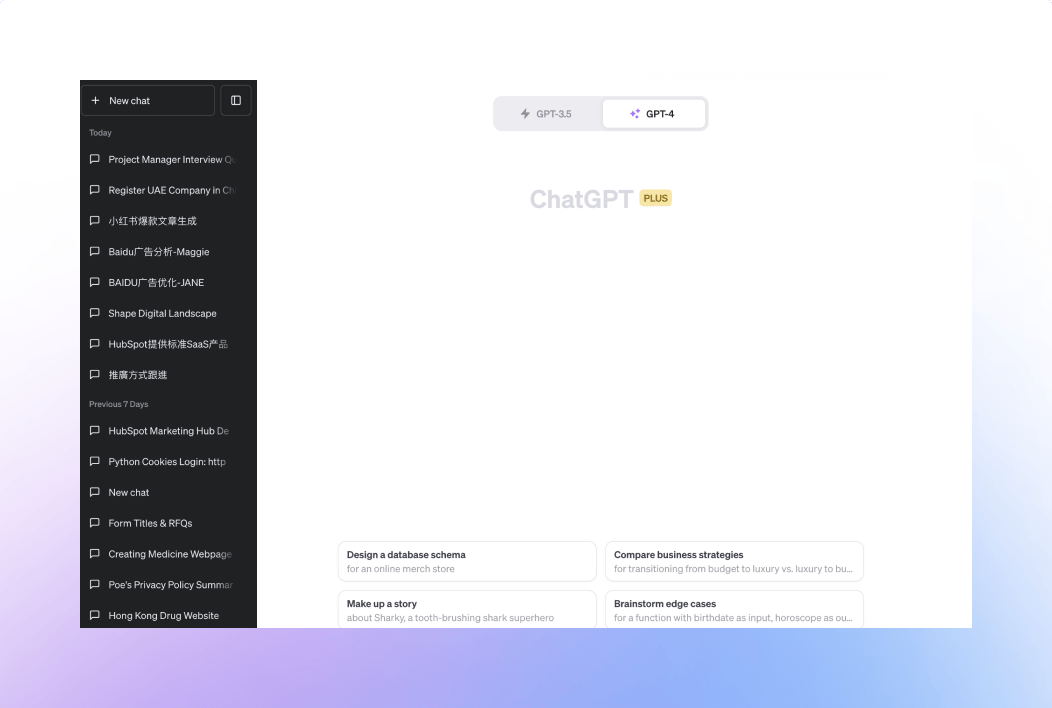The width and height of the screenshot is (1052, 708).
Task: Click the plus icon beside New chat
Action: click(95, 101)
